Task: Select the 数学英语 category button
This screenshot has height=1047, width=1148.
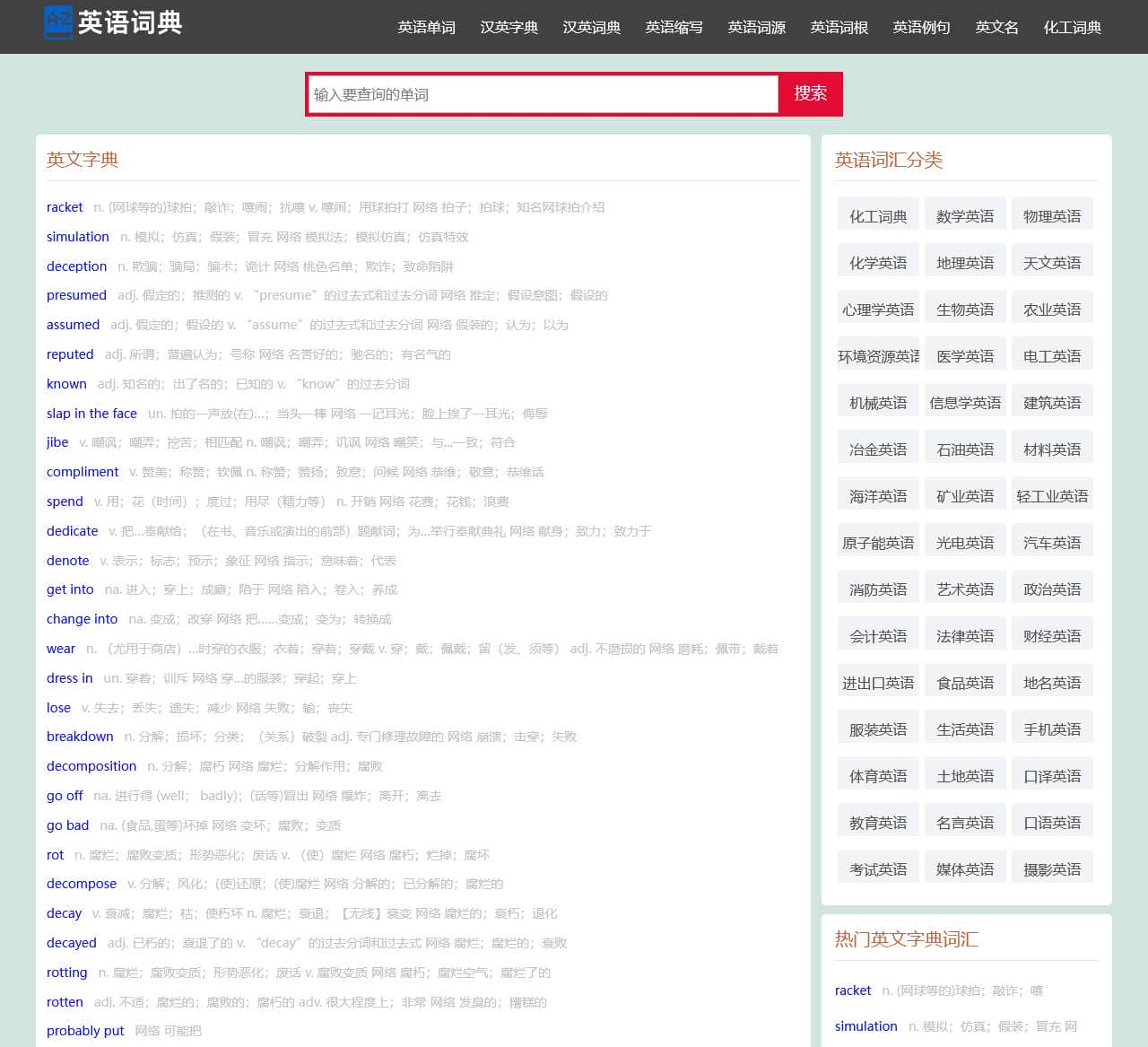Action: click(965, 216)
